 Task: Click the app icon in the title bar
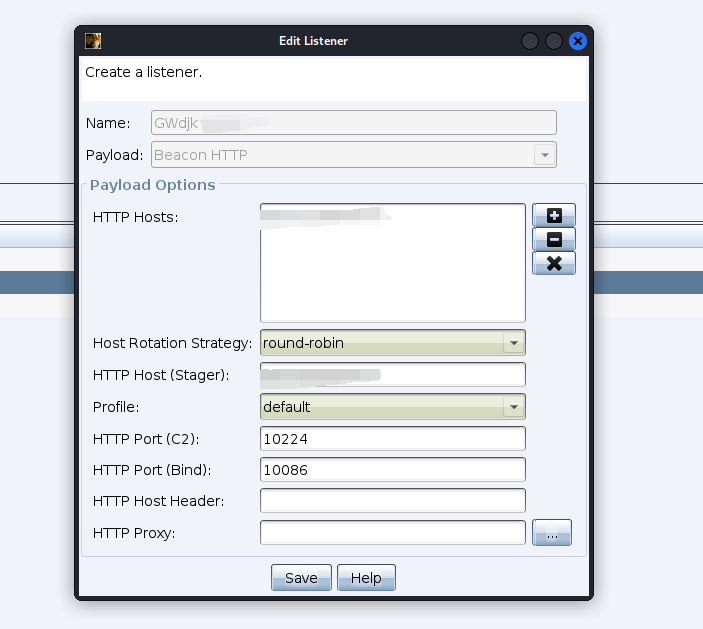click(x=93, y=41)
